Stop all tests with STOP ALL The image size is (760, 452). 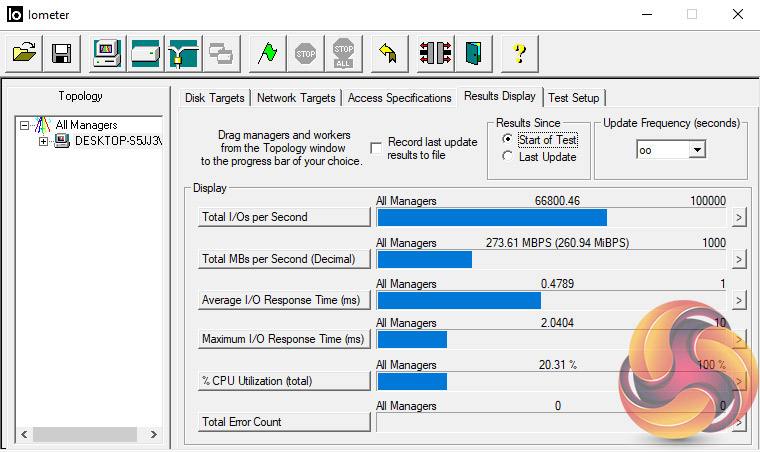tap(344, 53)
